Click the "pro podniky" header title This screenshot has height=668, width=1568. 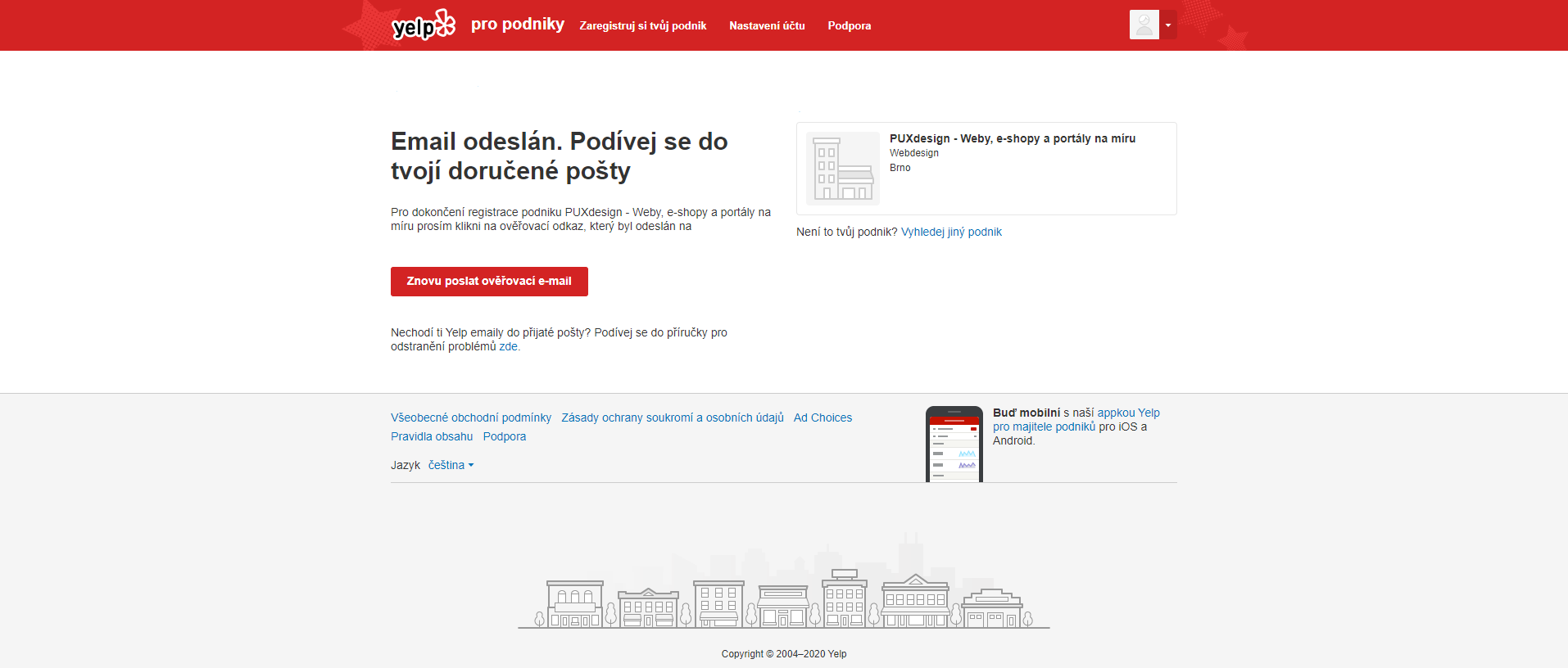[x=517, y=25]
